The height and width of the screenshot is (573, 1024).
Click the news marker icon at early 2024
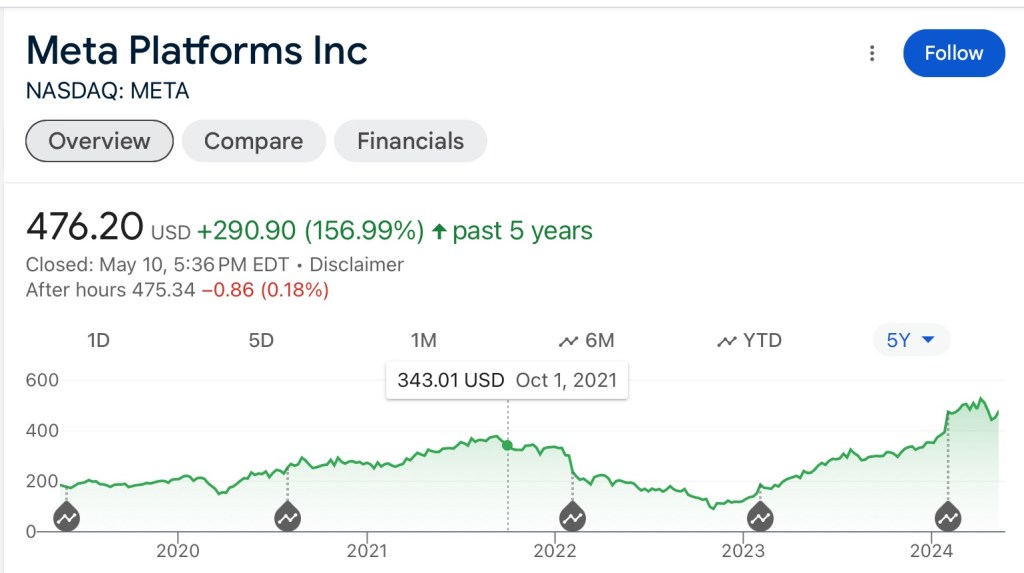tap(947, 517)
